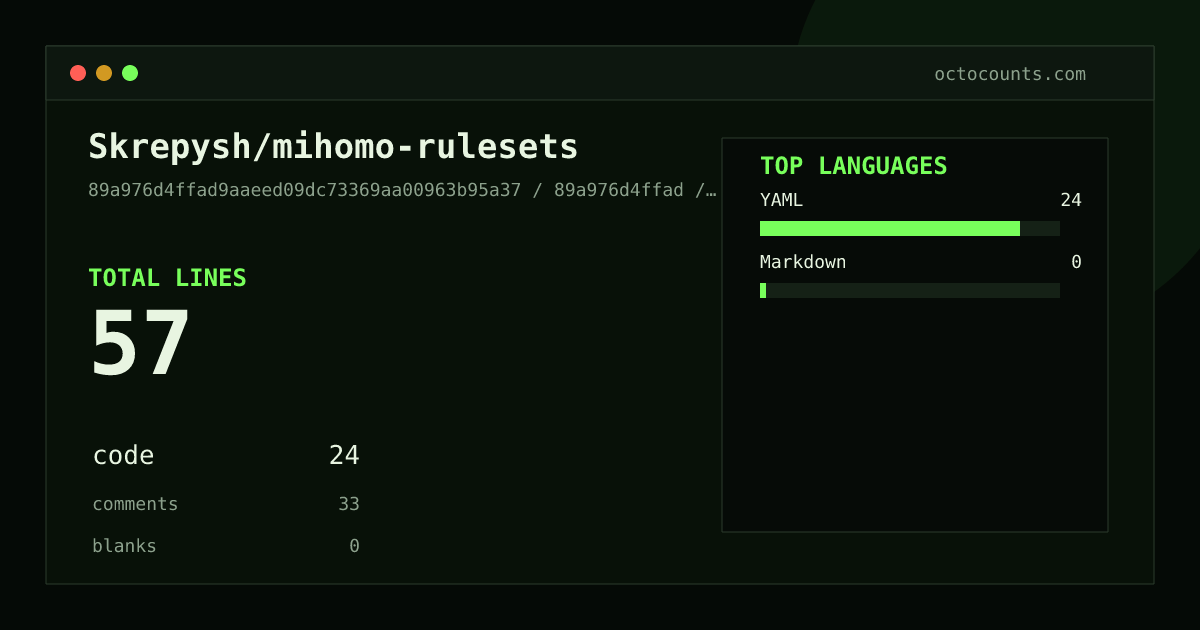Viewport: 1200px width, 630px height.
Task: Click the TOP LANGUAGES heading
Action: pos(853,166)
